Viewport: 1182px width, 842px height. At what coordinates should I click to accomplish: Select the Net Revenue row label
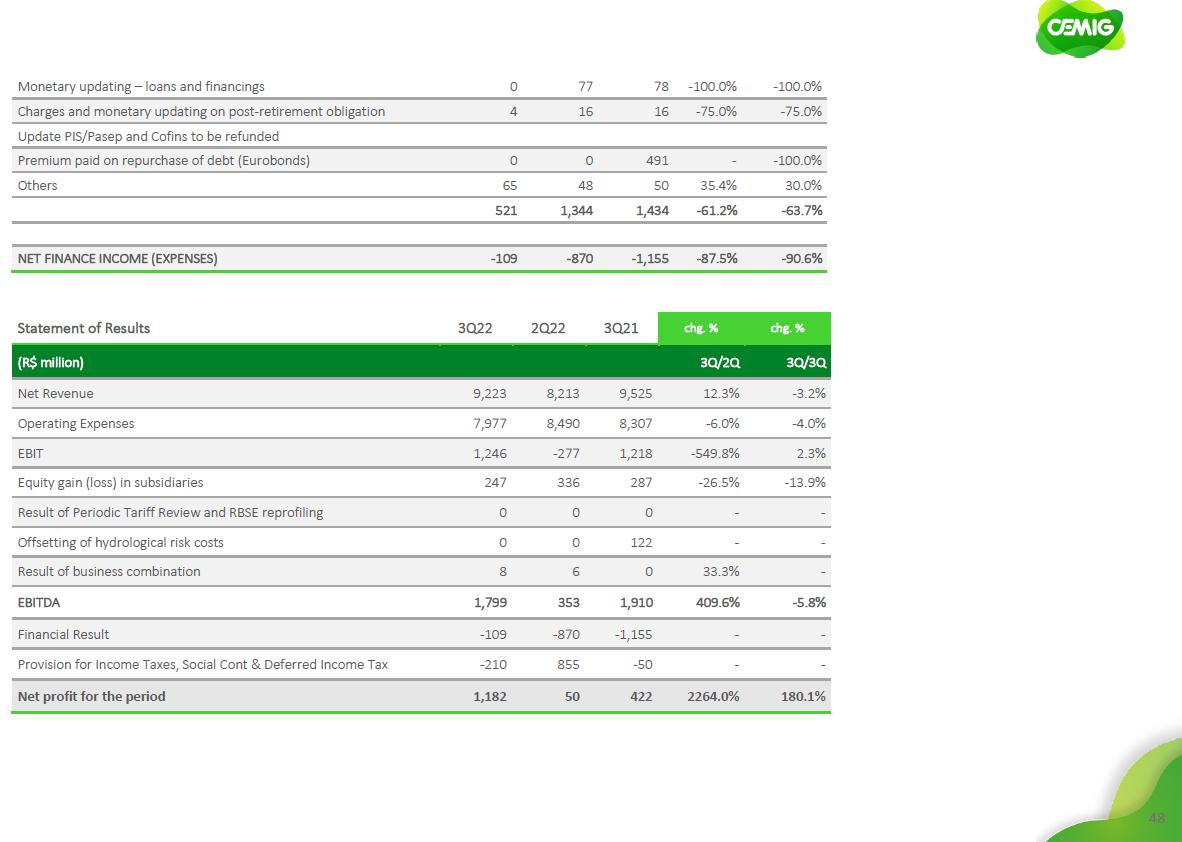tap(56, 393)
